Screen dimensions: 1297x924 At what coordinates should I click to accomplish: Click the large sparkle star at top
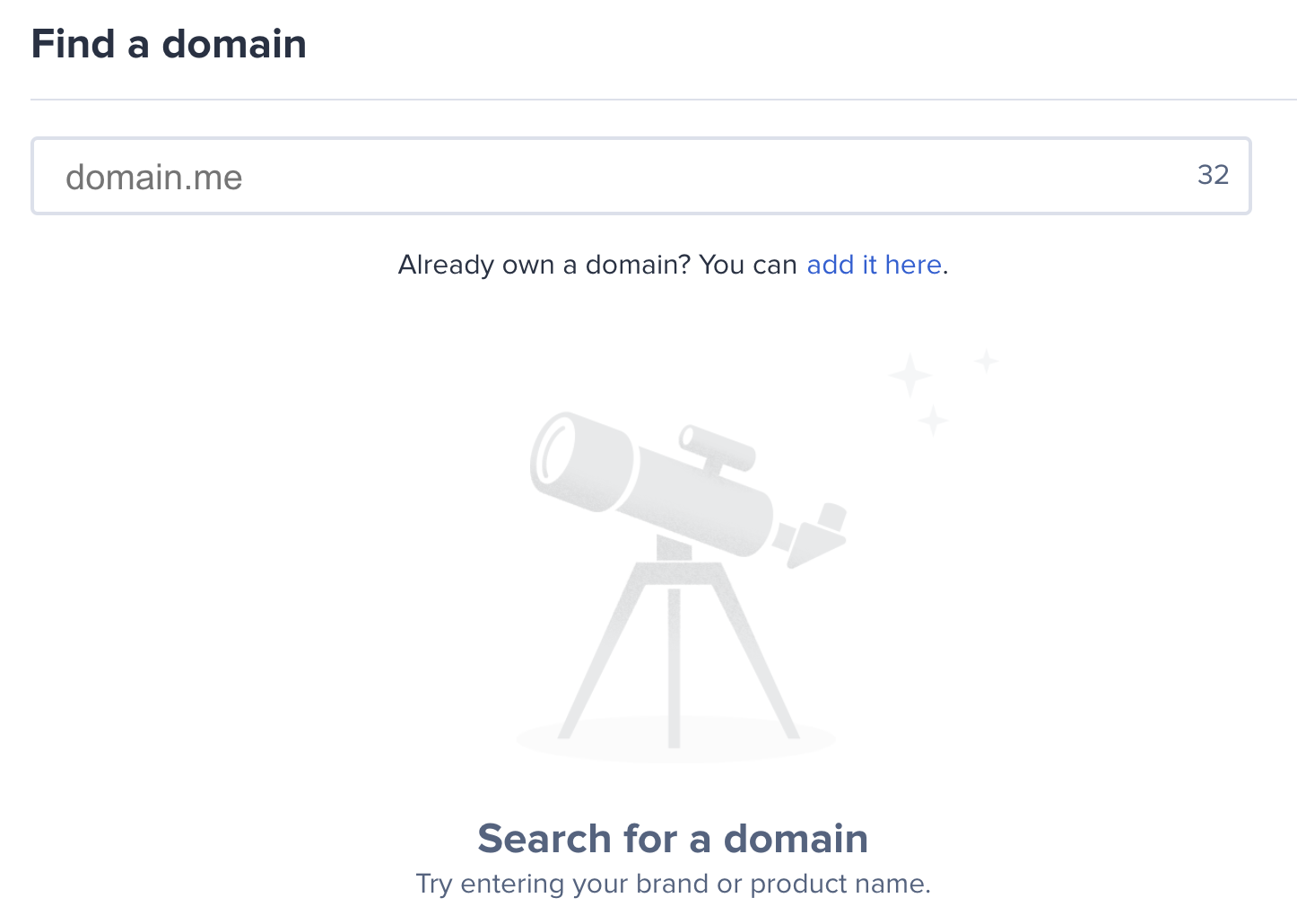pyautogui.click(x=910, y=373)
